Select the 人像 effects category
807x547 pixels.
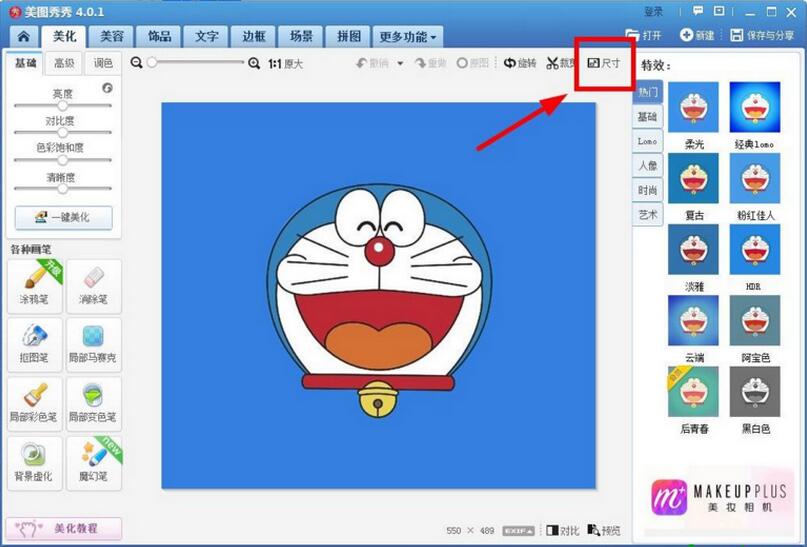click(647, 166)
